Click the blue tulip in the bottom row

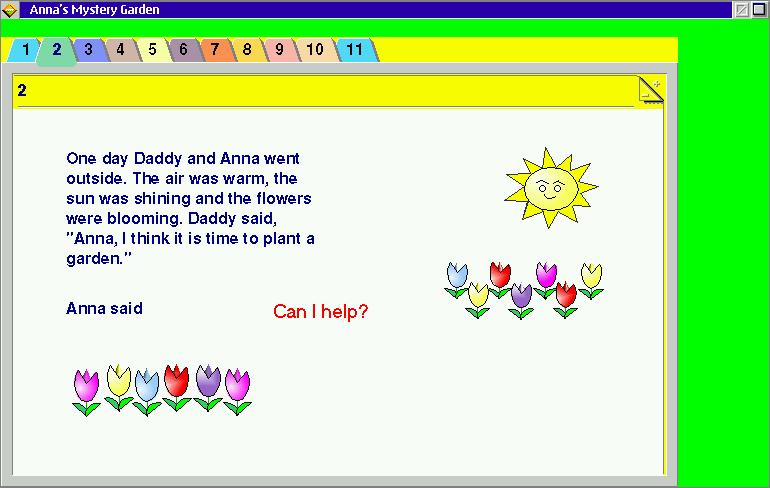(147, 392)
